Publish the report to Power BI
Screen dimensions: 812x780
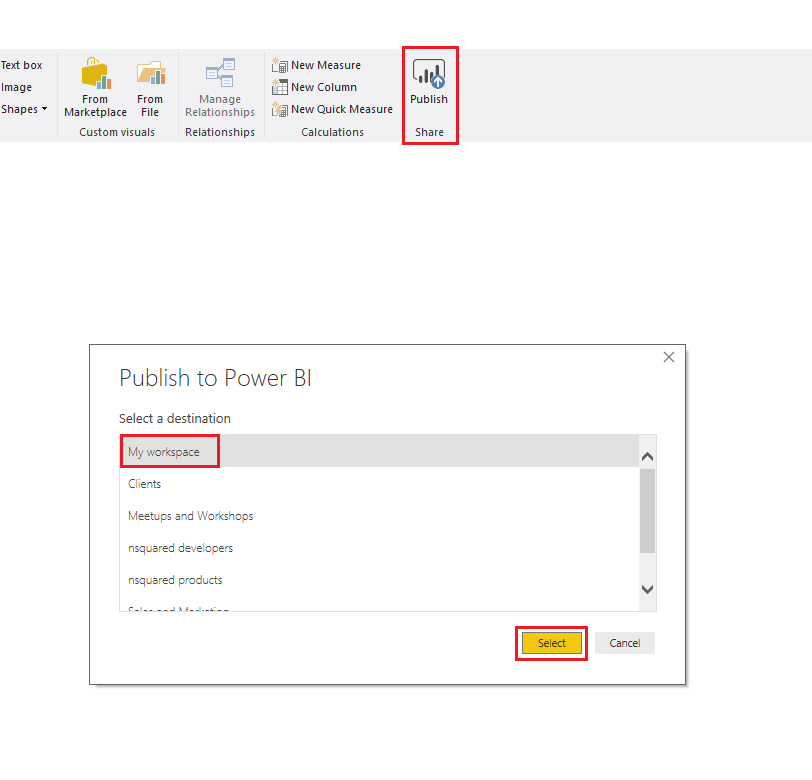(429, 85)
